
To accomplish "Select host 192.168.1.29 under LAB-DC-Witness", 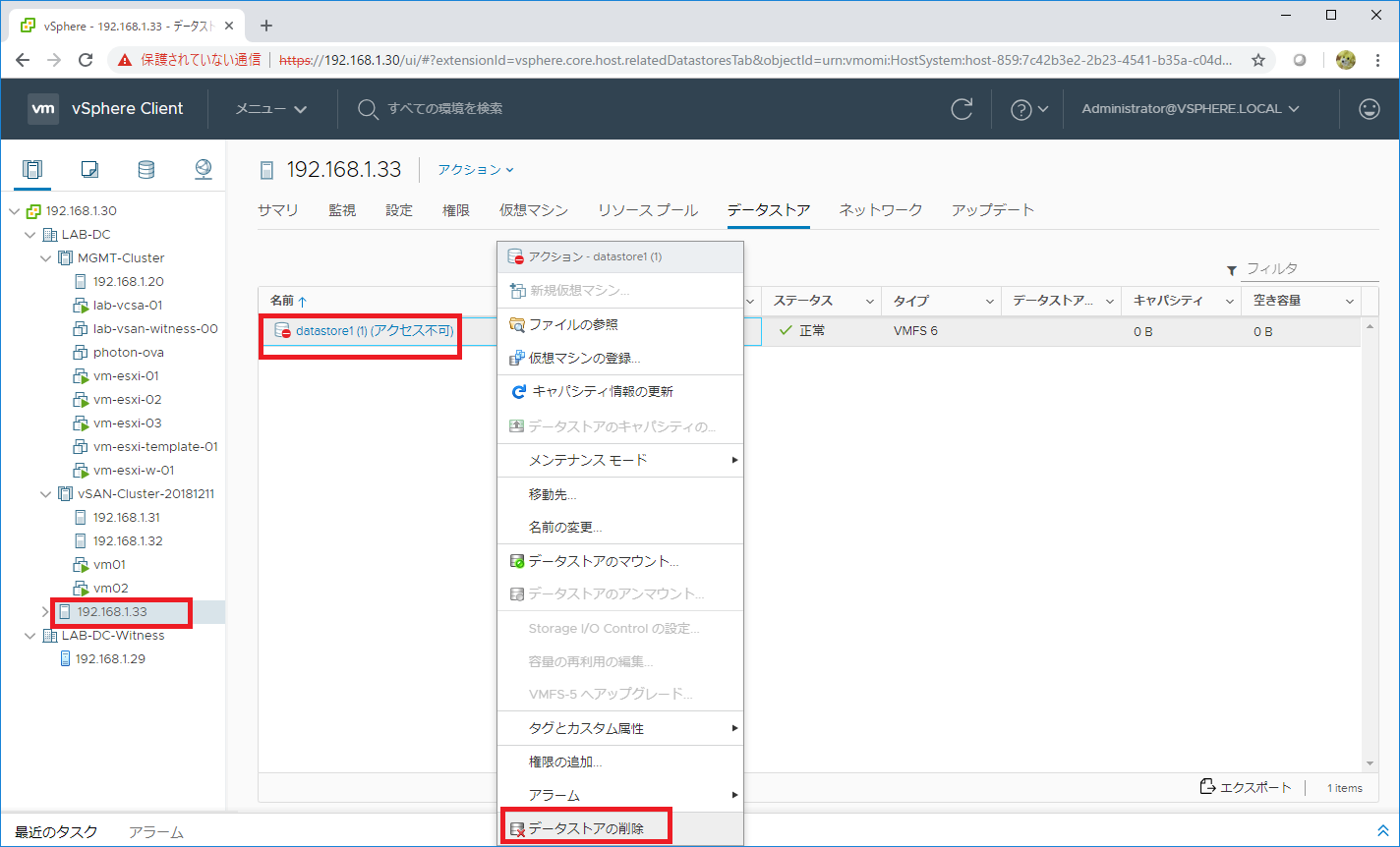I will [110, 658].
